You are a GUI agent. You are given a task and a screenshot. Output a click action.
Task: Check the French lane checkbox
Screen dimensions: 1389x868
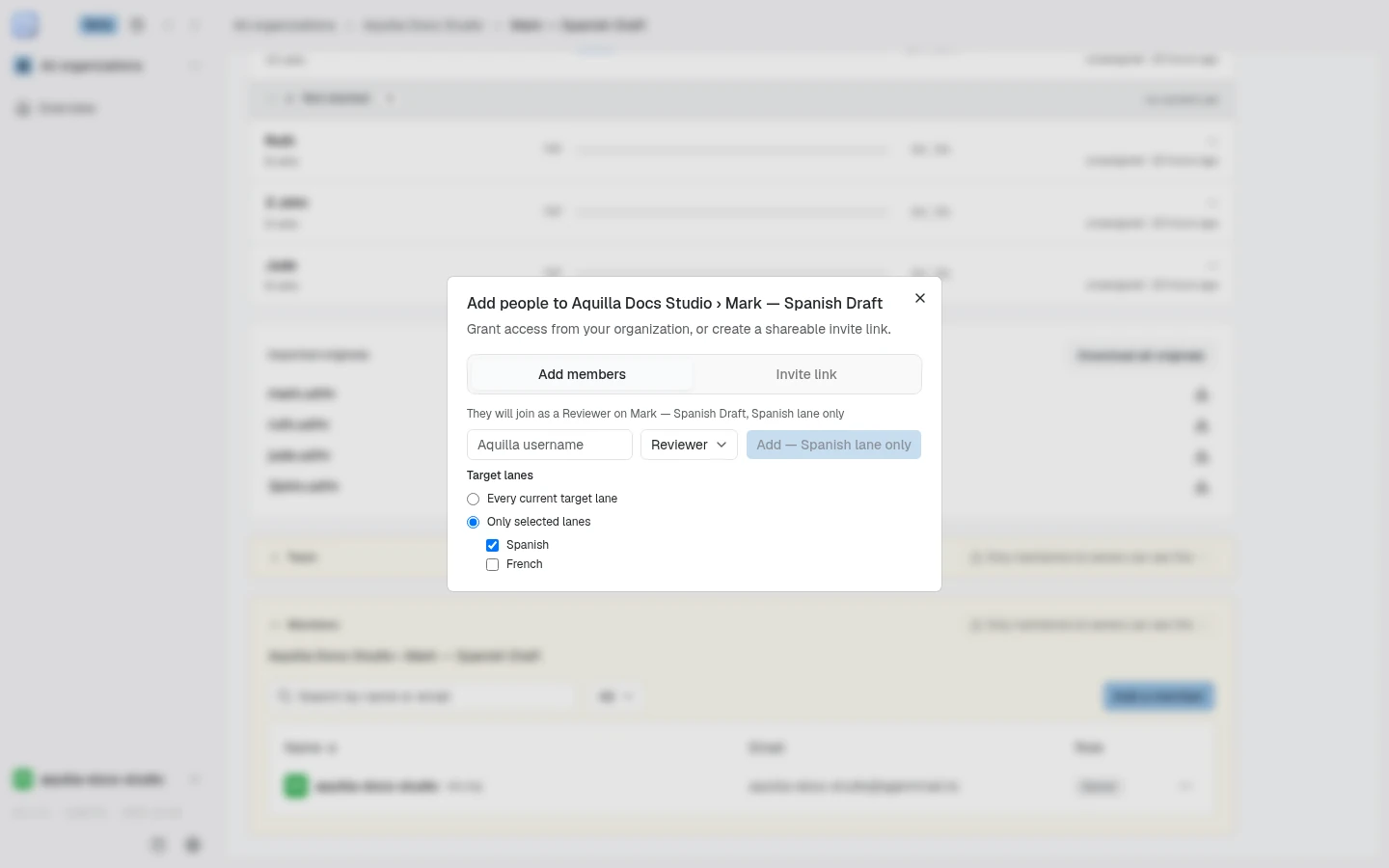(493, 565)
